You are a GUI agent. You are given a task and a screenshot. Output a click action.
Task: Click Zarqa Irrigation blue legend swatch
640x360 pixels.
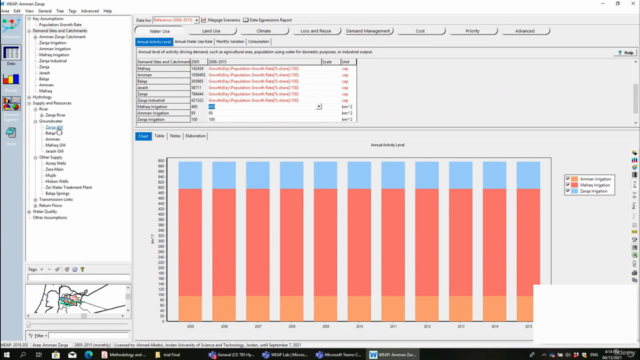click(574, 191)
